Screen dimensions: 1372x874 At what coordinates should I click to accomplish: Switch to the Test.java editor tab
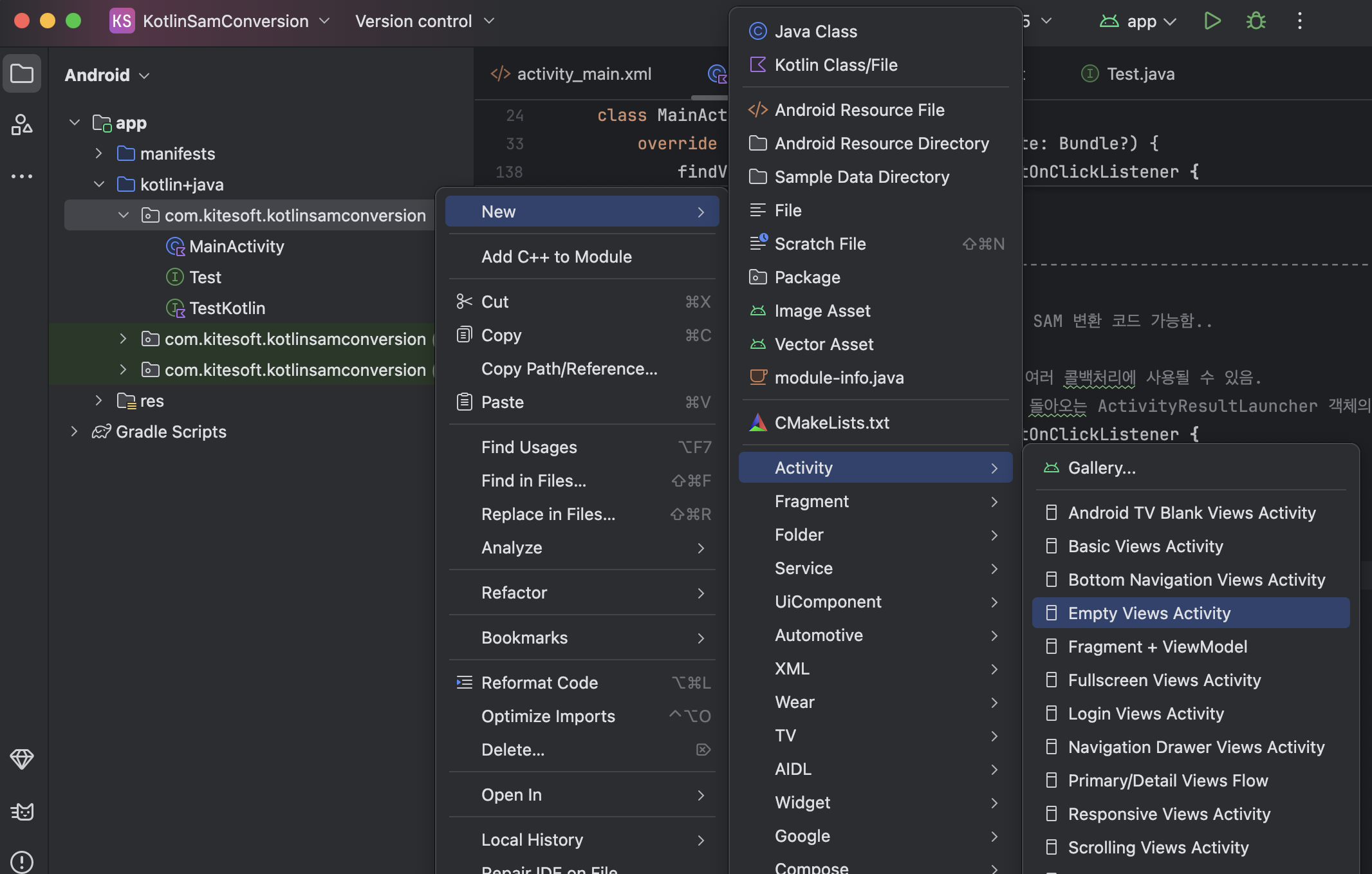pos(1140,74)
